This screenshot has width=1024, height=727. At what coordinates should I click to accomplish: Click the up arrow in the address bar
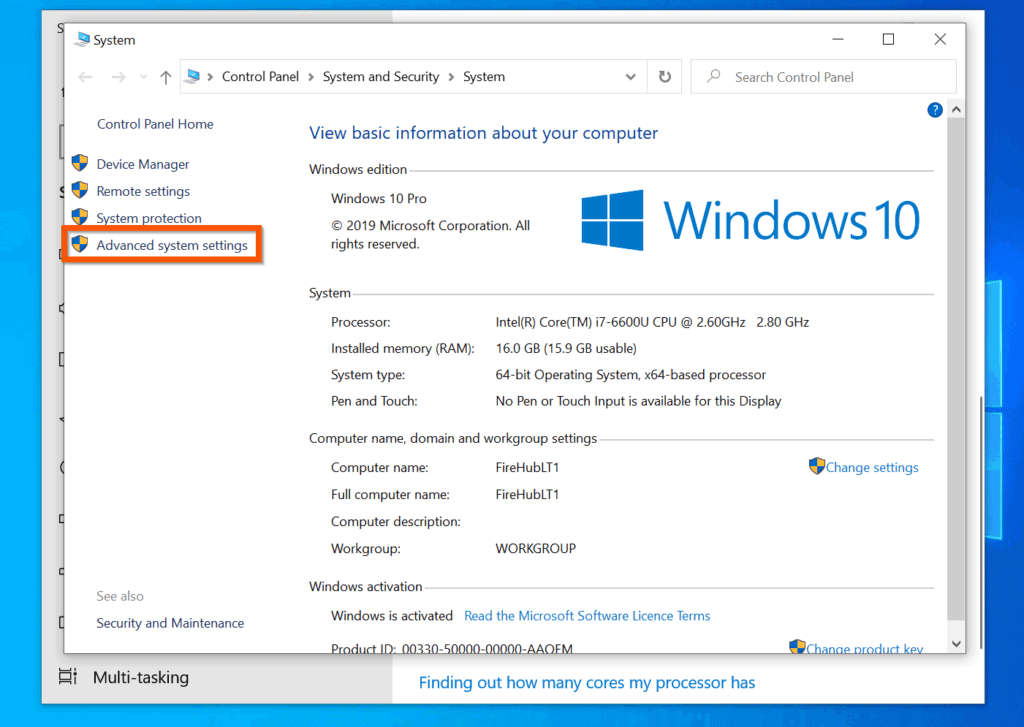(x=164, y=76)
